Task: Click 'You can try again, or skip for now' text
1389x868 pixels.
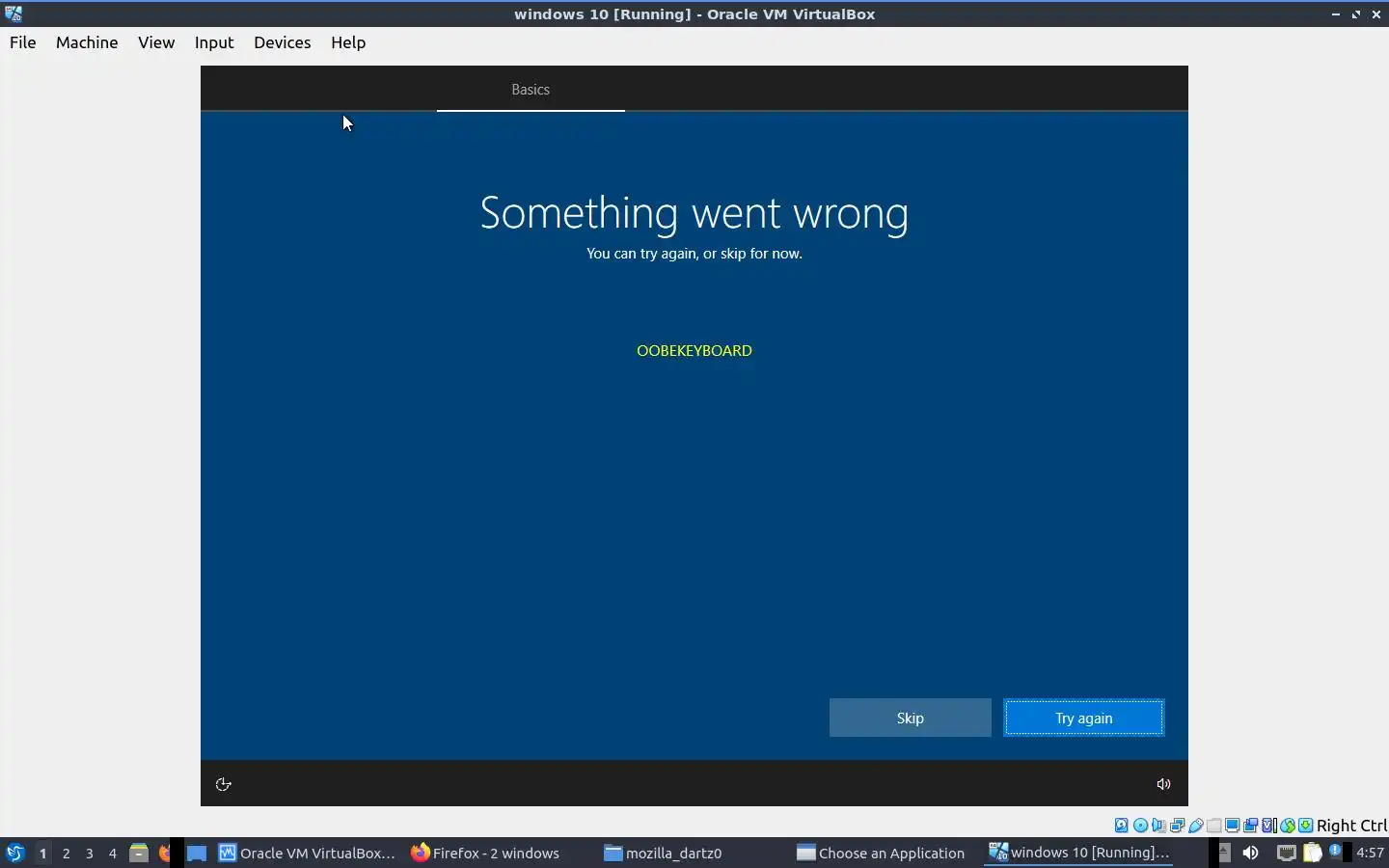Action: point(694,254)
